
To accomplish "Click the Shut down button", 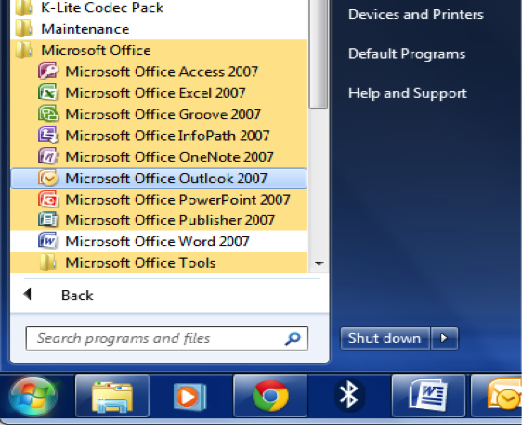I will (385, 338).
